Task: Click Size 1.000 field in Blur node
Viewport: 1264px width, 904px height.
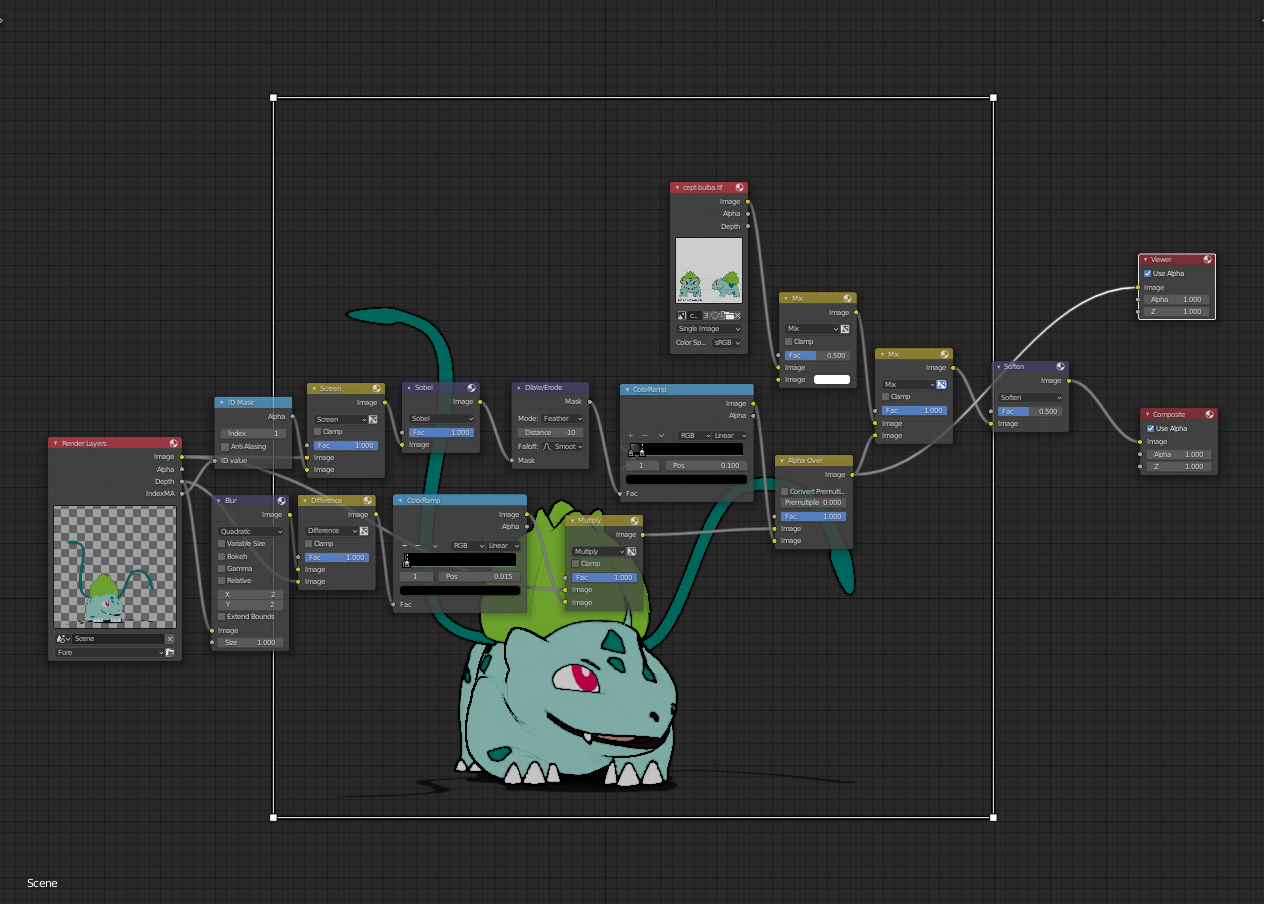Action: (251, 642)
